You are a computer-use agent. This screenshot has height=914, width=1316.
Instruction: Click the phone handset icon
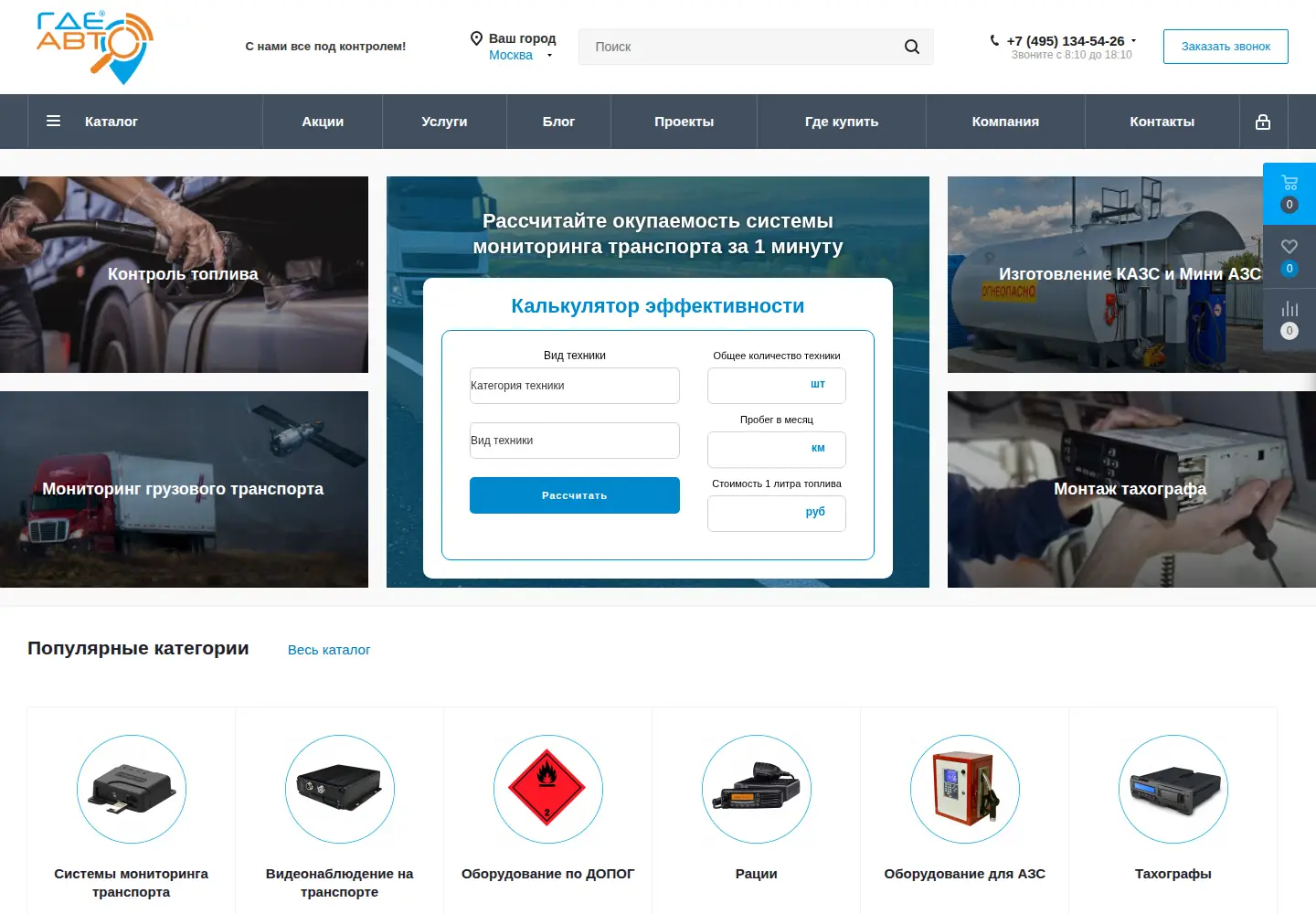click(x=994, y=40)
